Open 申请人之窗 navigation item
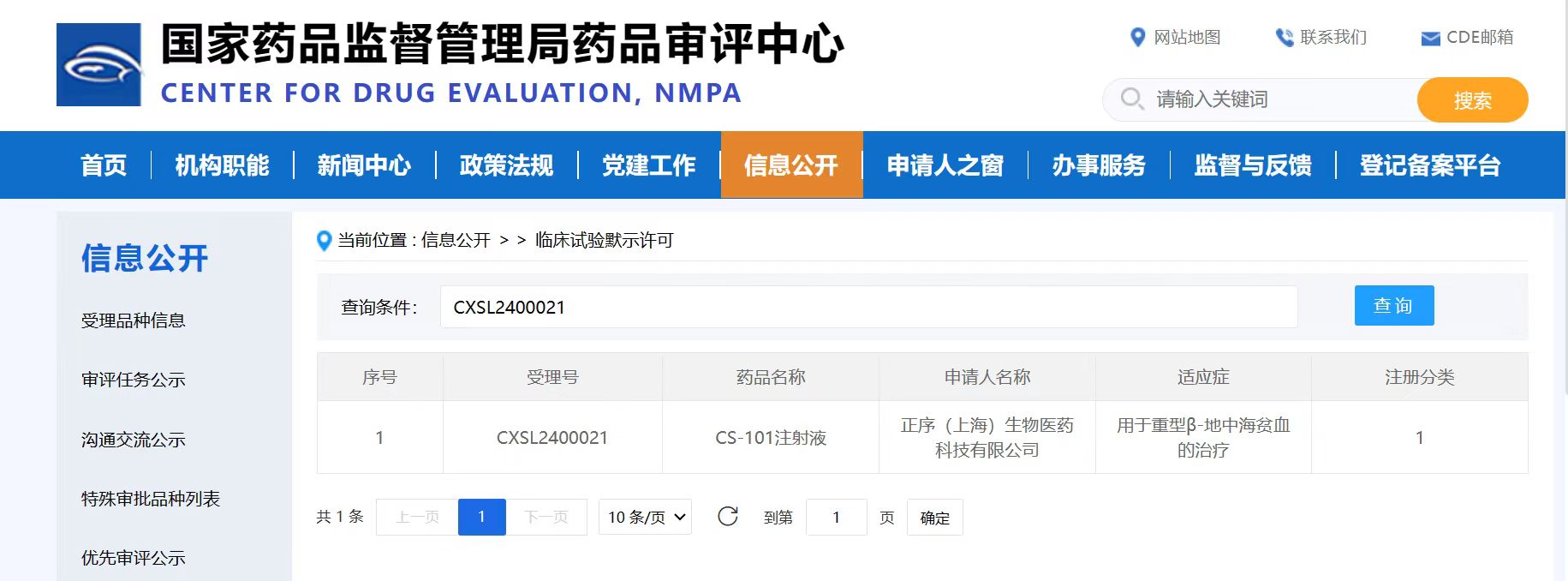The image size is (1568, 581). pyautogui.click(x=945, y=165)
